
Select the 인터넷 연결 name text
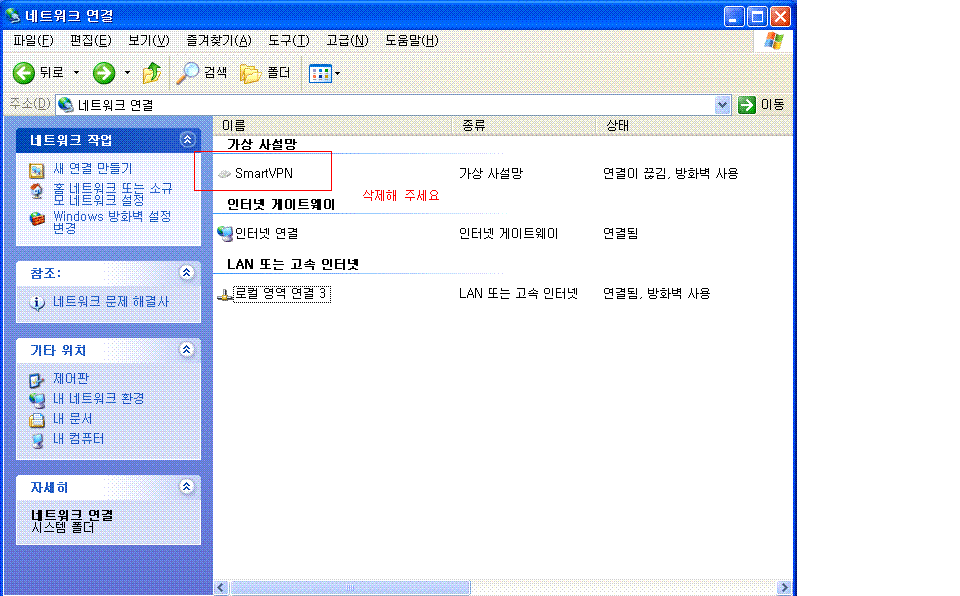tap(266, 233)
